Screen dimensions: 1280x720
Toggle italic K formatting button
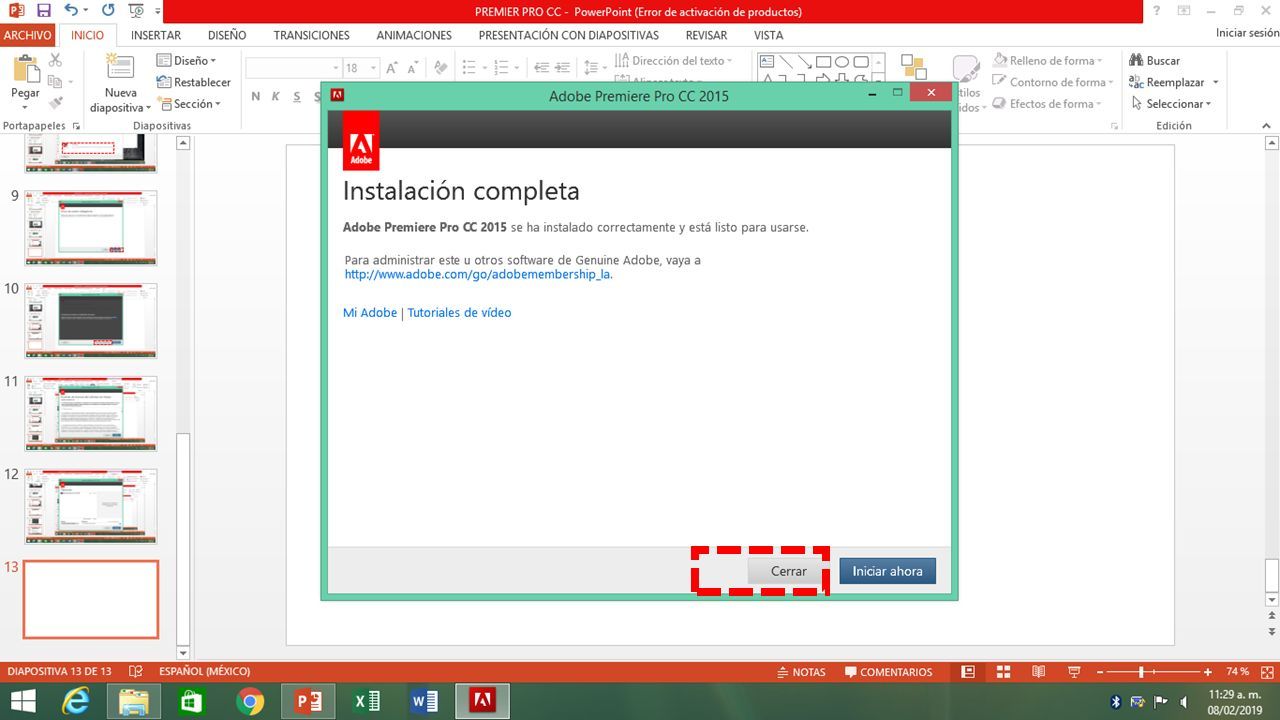pos(276,96)
